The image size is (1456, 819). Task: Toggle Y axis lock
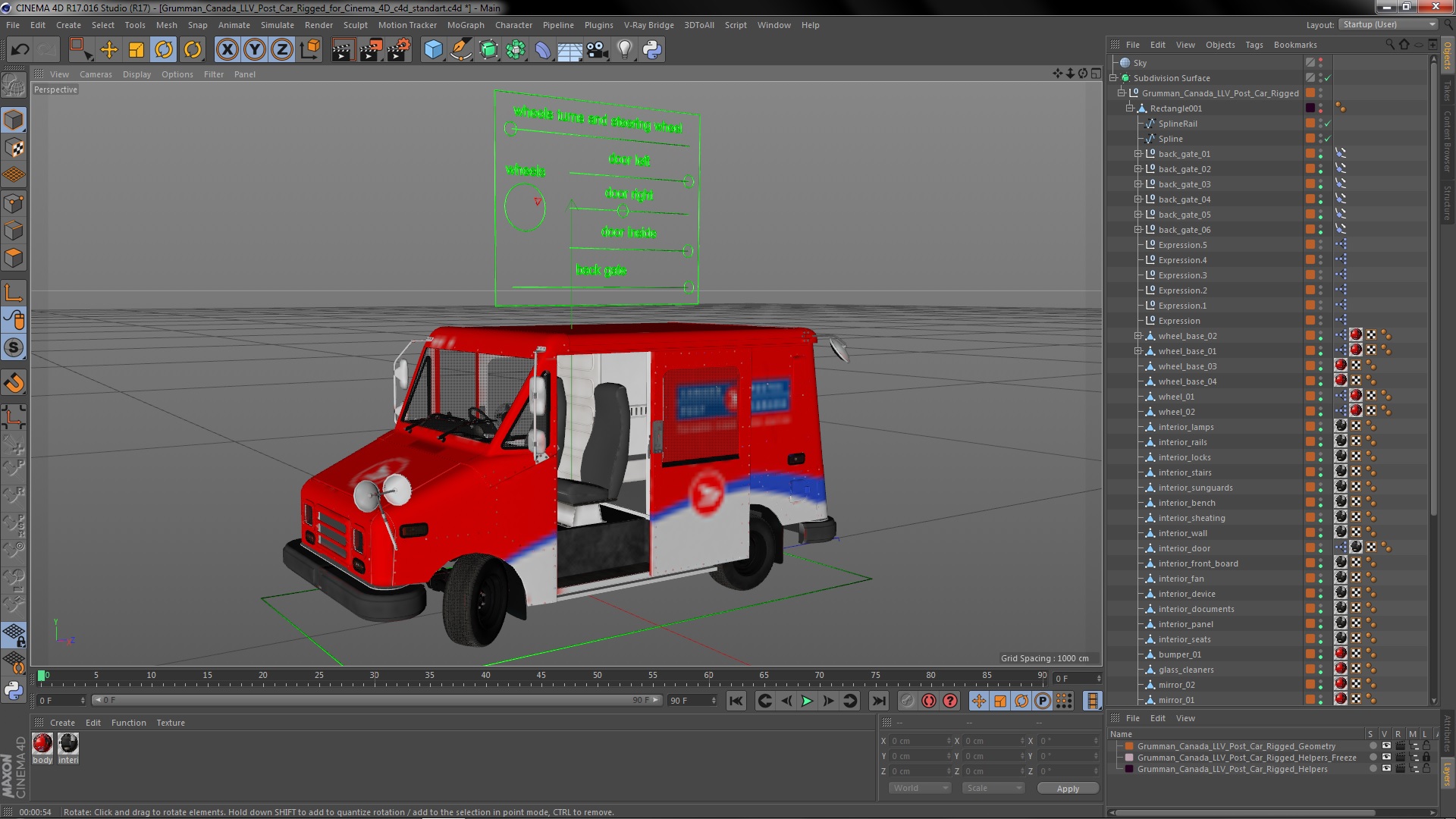[255, 50]
